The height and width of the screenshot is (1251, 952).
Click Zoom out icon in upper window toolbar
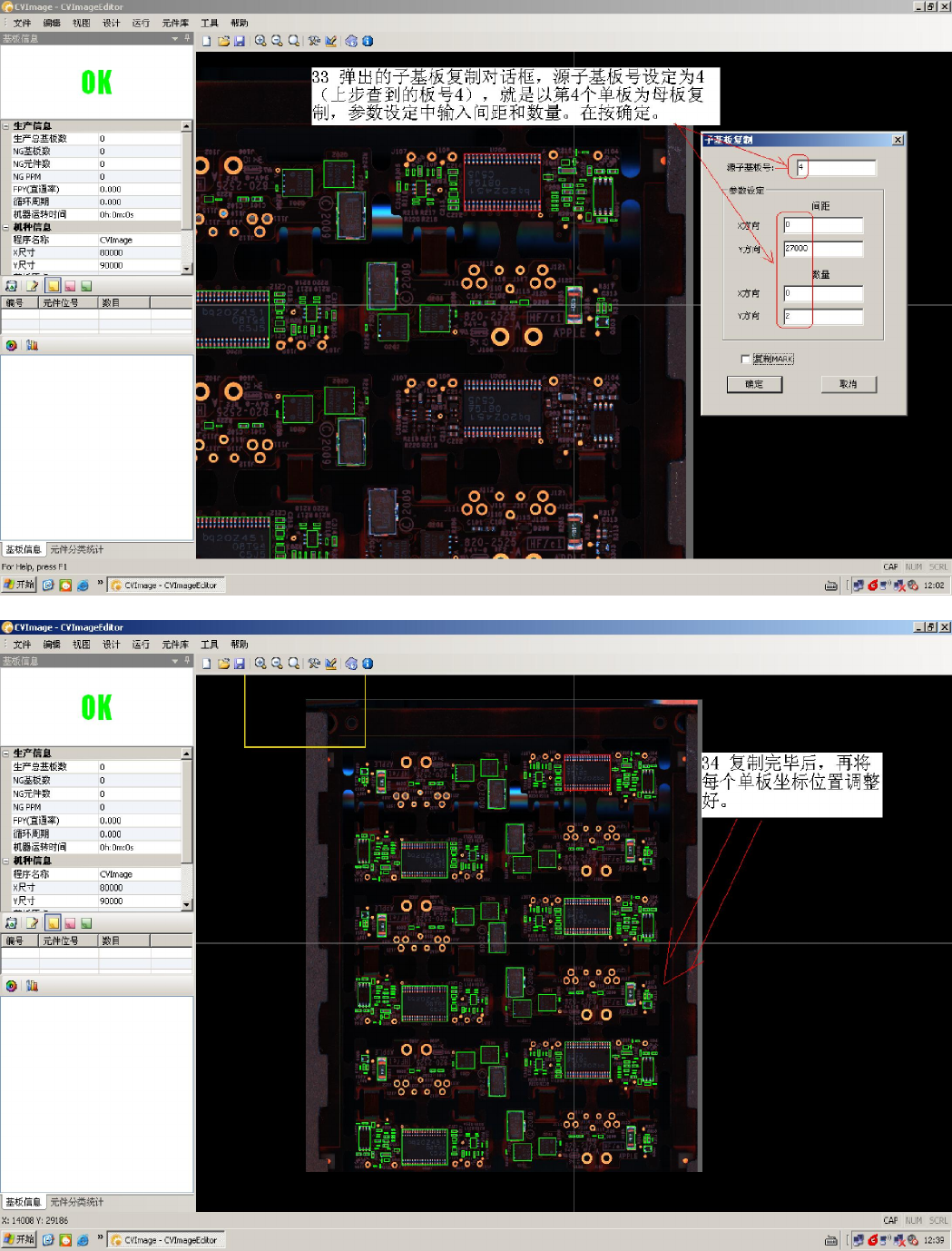pos(277,41)
